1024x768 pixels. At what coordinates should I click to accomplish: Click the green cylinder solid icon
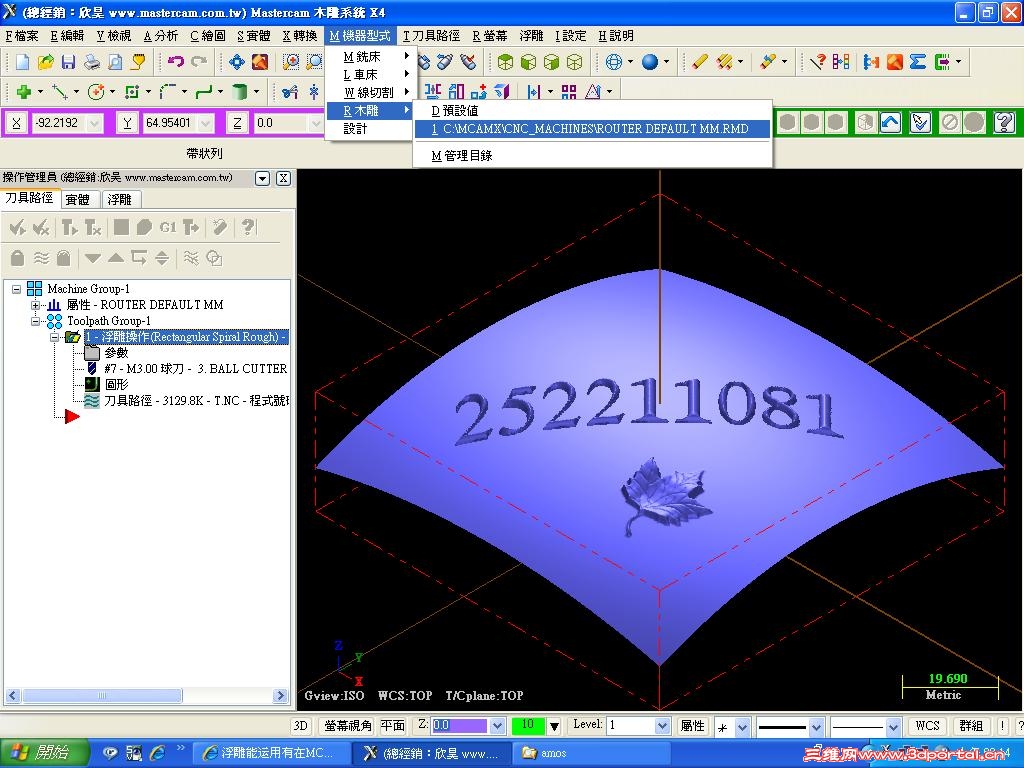240,92
